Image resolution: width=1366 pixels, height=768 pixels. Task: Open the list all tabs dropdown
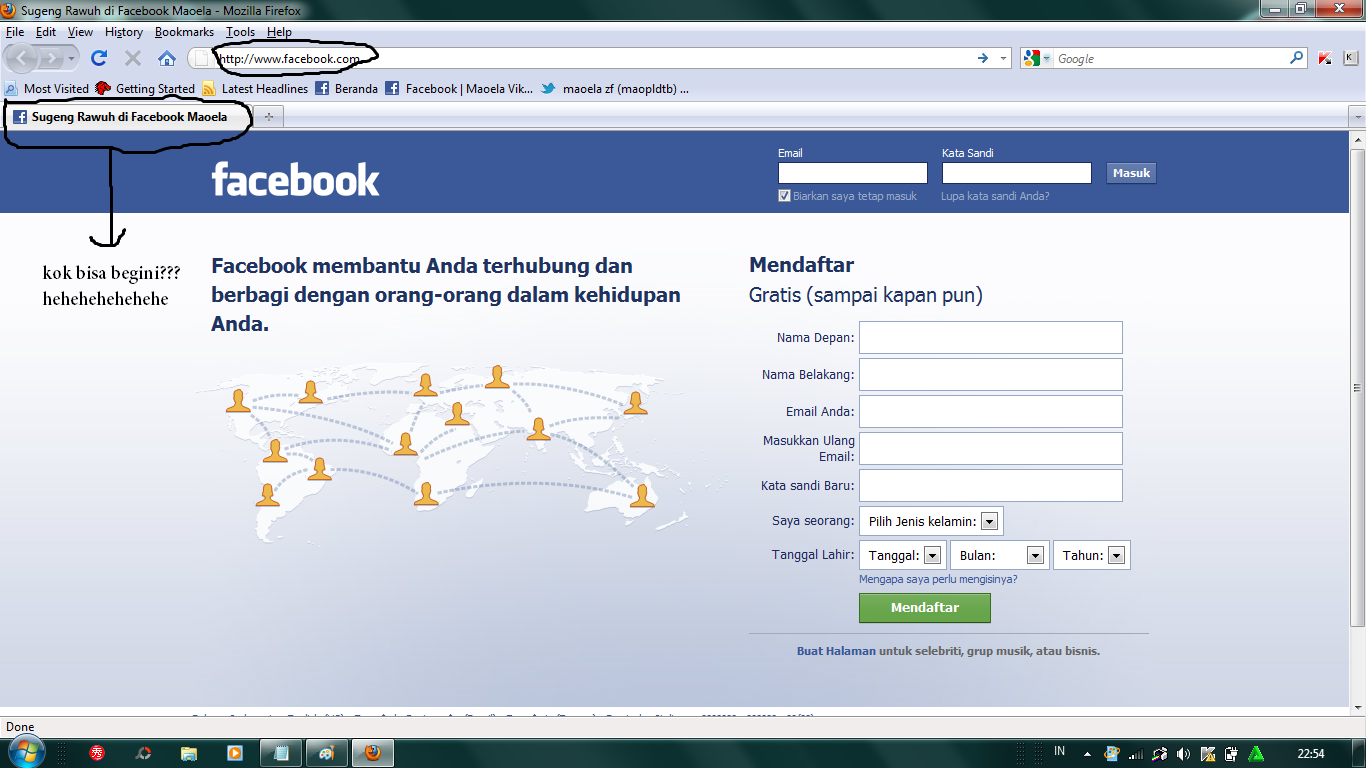point(1357,117)
